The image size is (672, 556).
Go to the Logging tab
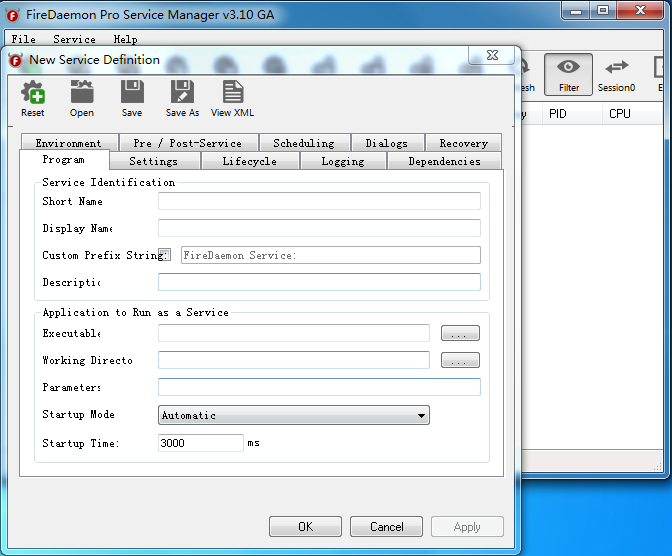click(x=343, y=161)
